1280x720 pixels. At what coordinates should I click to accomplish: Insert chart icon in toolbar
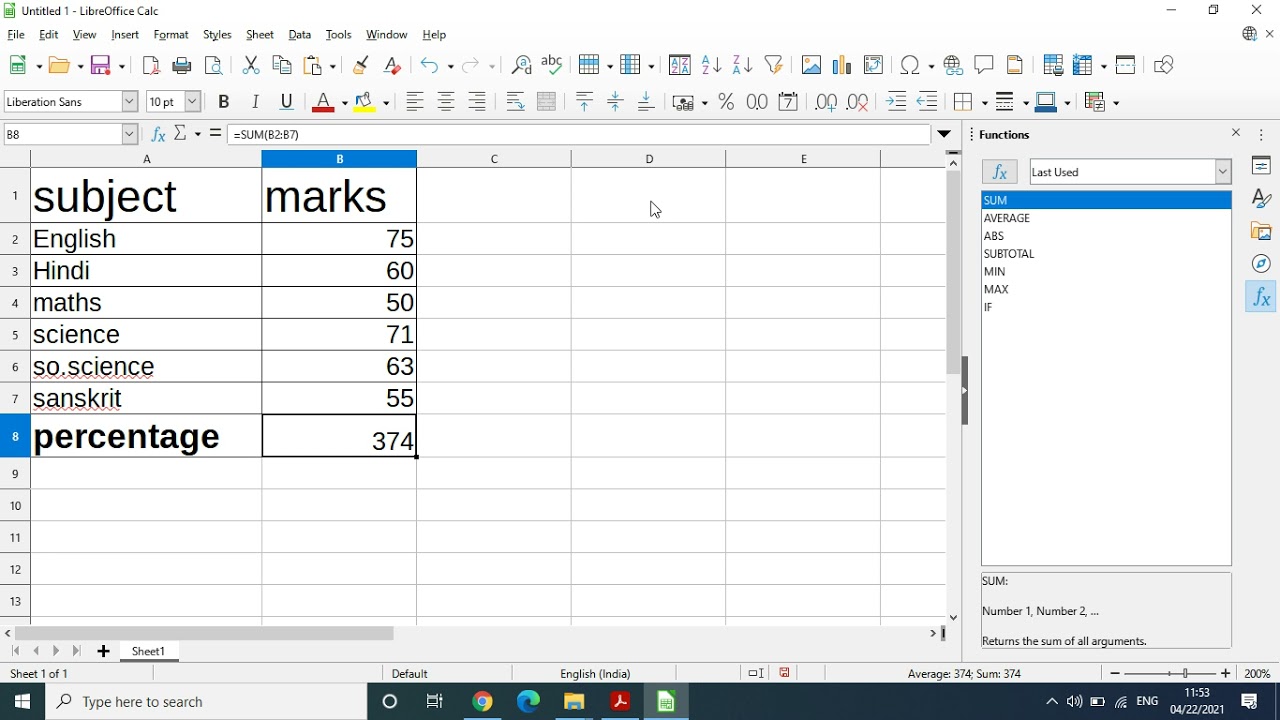(842, 65)
